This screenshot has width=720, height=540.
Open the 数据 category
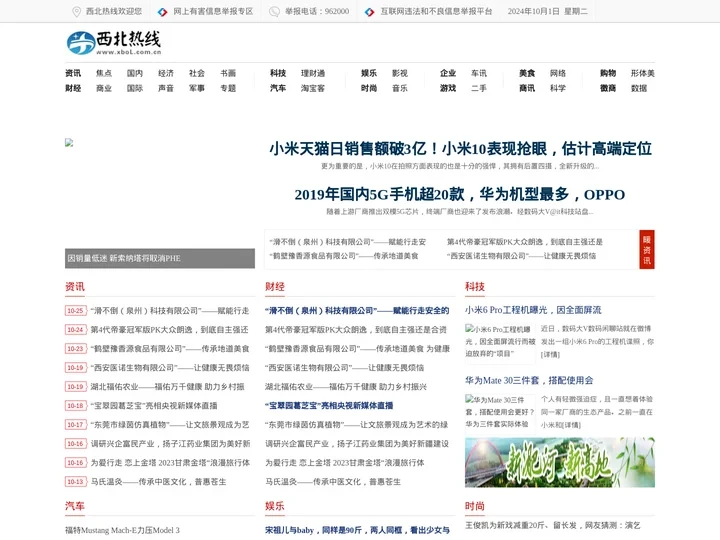(639, 88)
